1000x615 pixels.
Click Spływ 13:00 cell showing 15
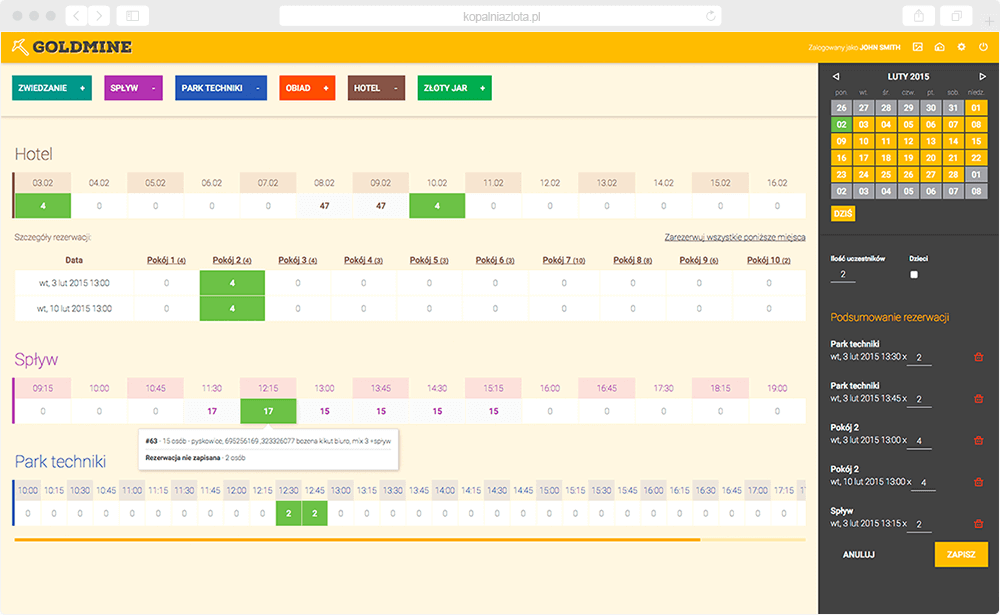tap(324, 411)
